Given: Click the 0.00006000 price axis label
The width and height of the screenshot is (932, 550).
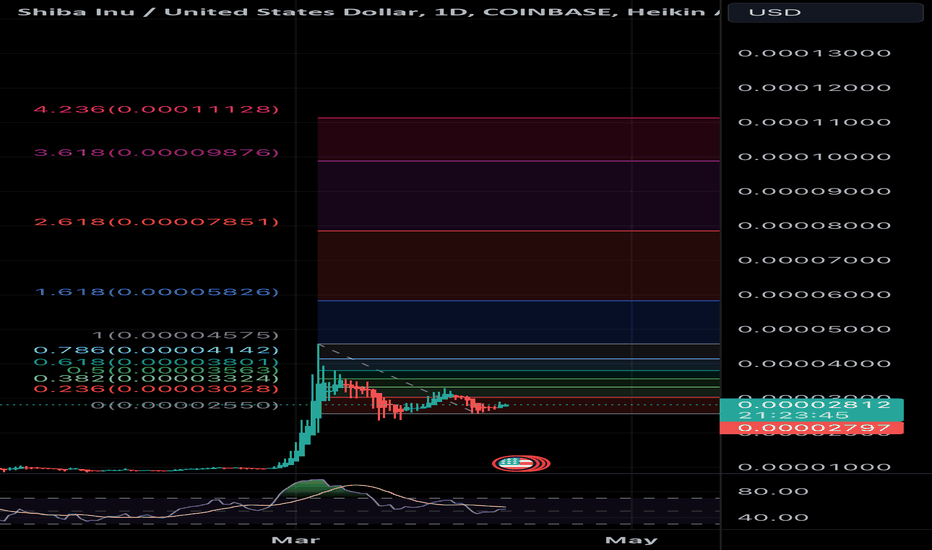Looking at the screenshot, I should [814, 294].
